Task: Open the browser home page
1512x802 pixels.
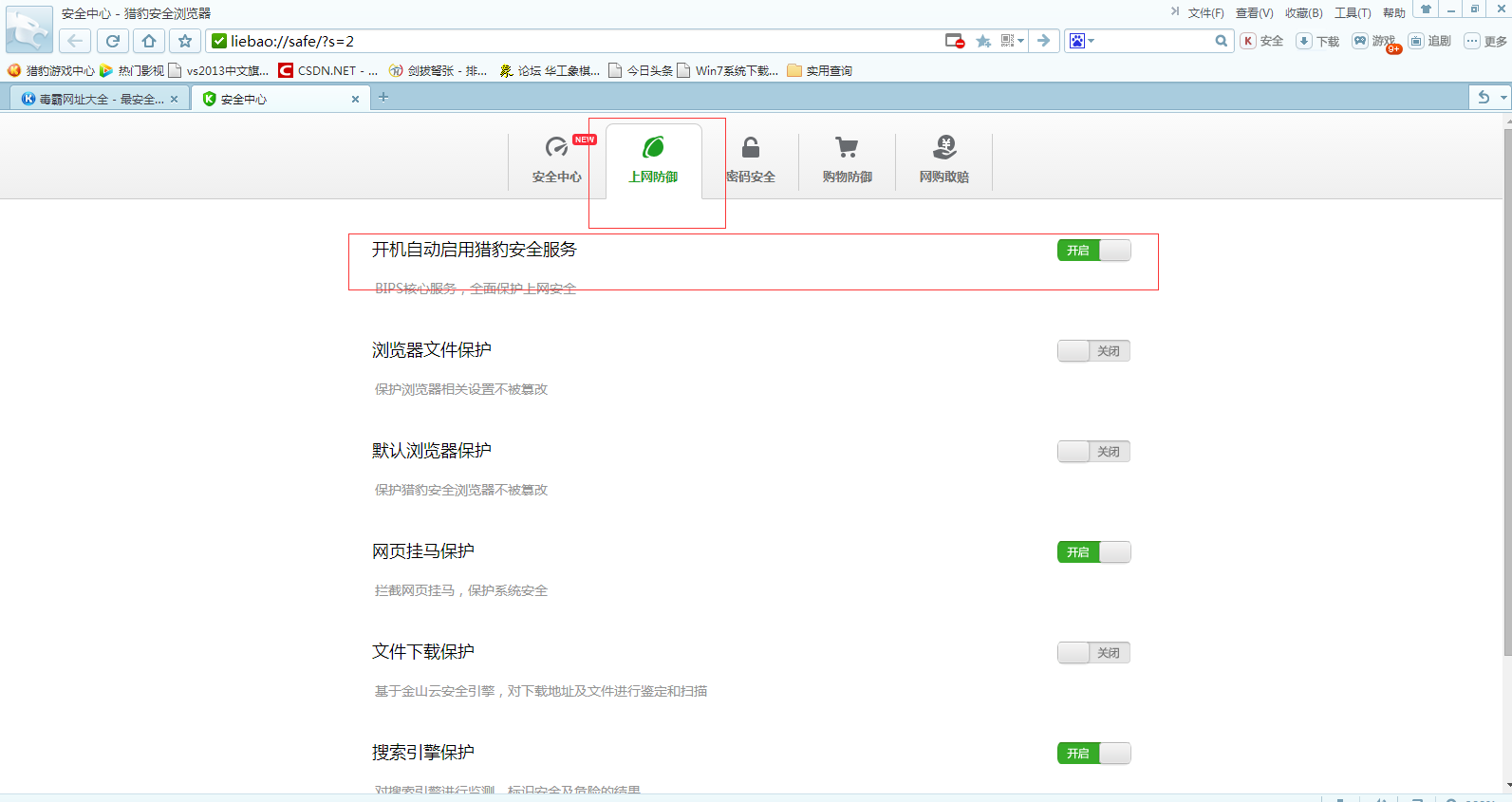Action: (x=149, y=41)
